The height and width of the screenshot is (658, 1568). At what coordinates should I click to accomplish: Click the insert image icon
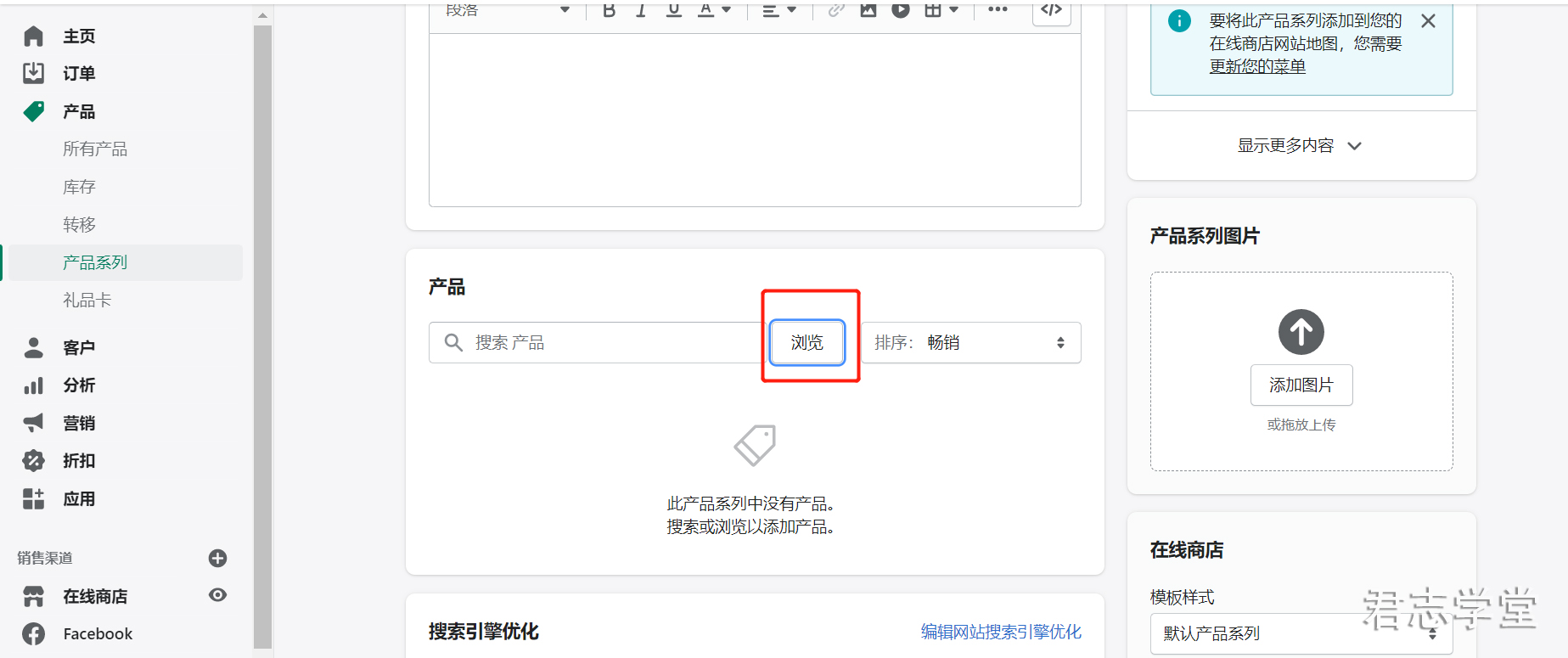[868, 10]
